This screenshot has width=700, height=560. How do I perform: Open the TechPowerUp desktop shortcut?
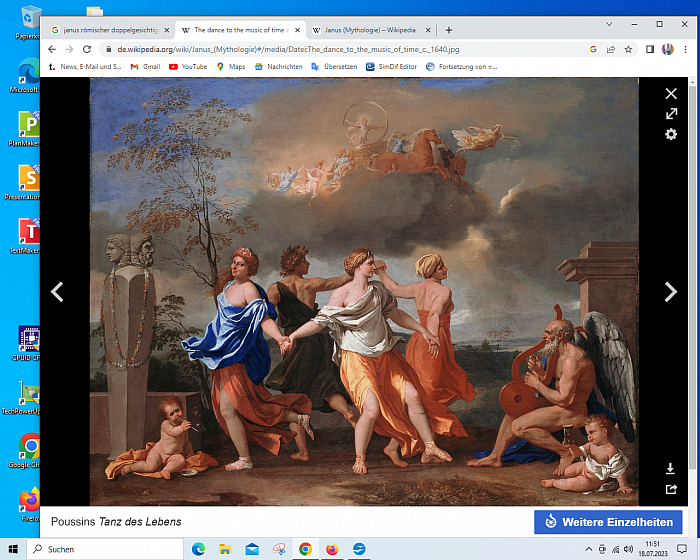click(22, 397)
